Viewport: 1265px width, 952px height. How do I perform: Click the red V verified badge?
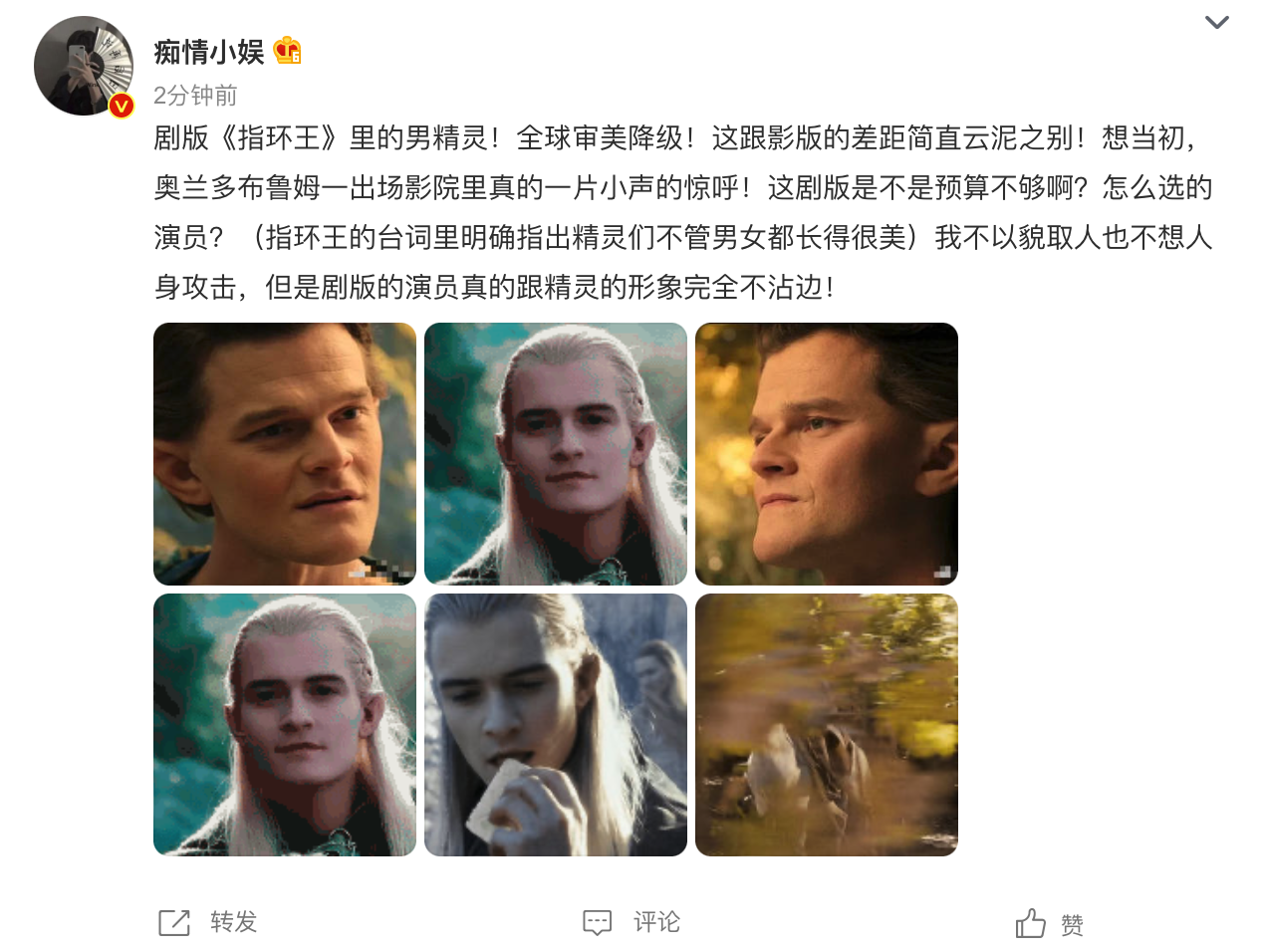click(122, 105)
